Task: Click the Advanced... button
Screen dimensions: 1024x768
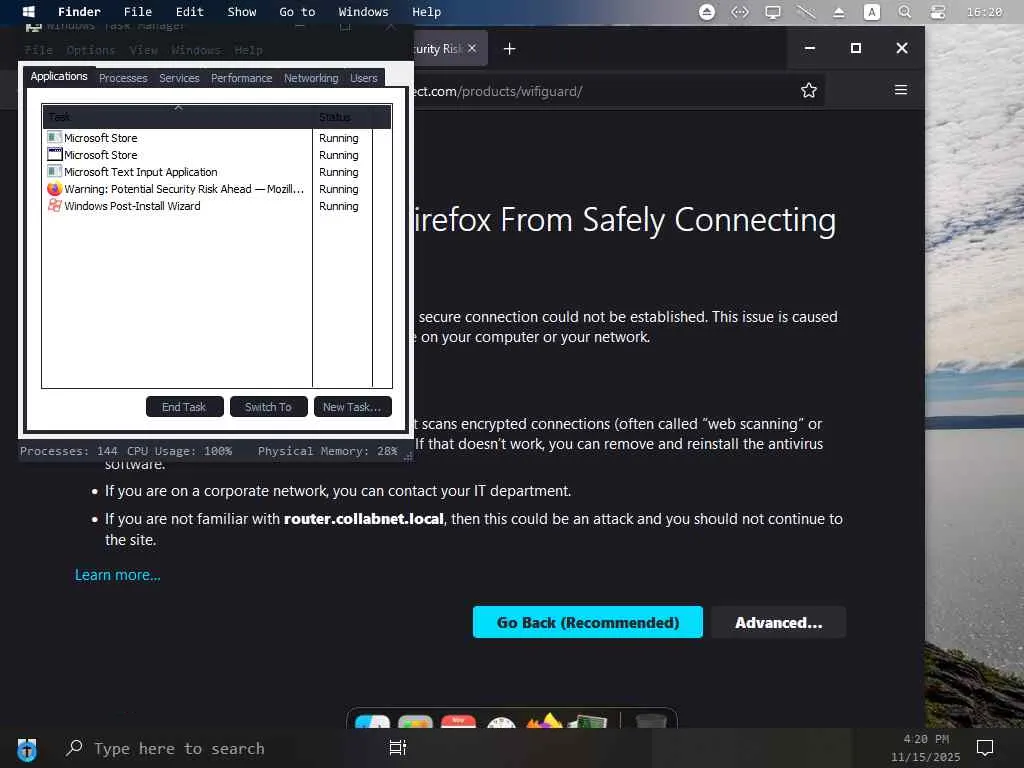Action: click(778, 622)
